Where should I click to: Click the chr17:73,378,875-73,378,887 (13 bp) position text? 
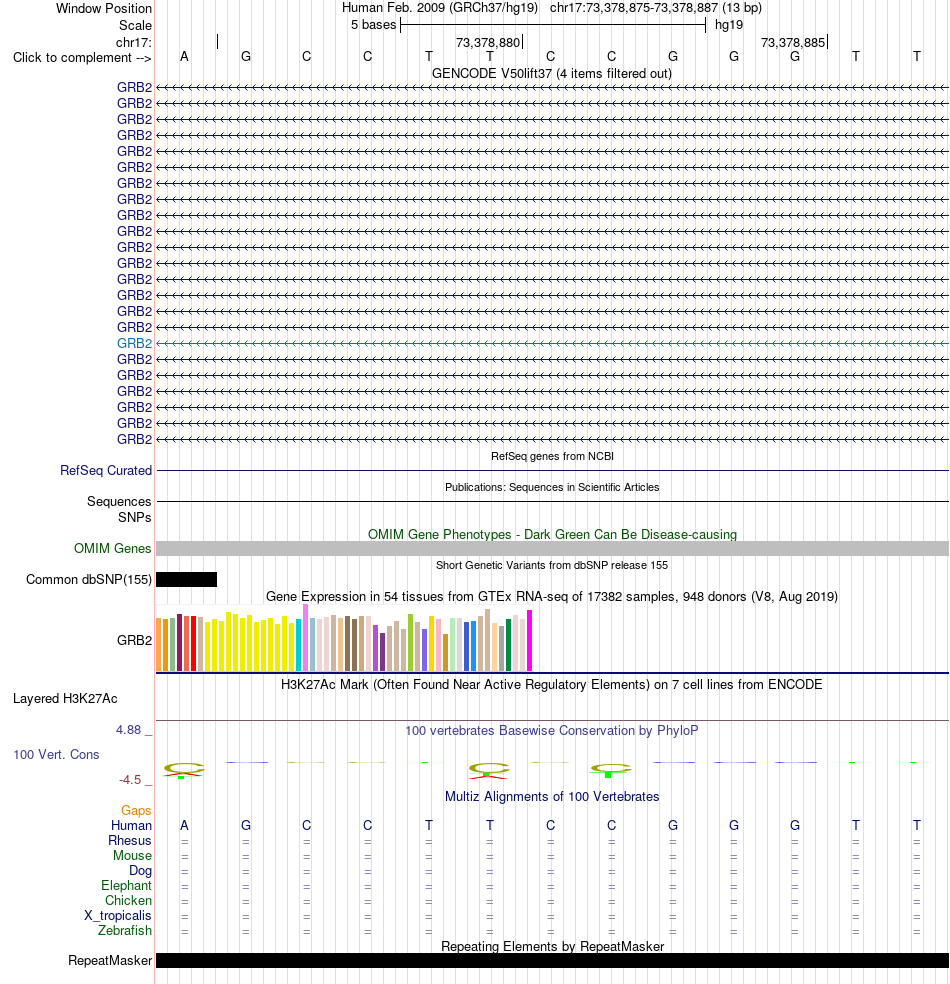[x=656, y=8]
